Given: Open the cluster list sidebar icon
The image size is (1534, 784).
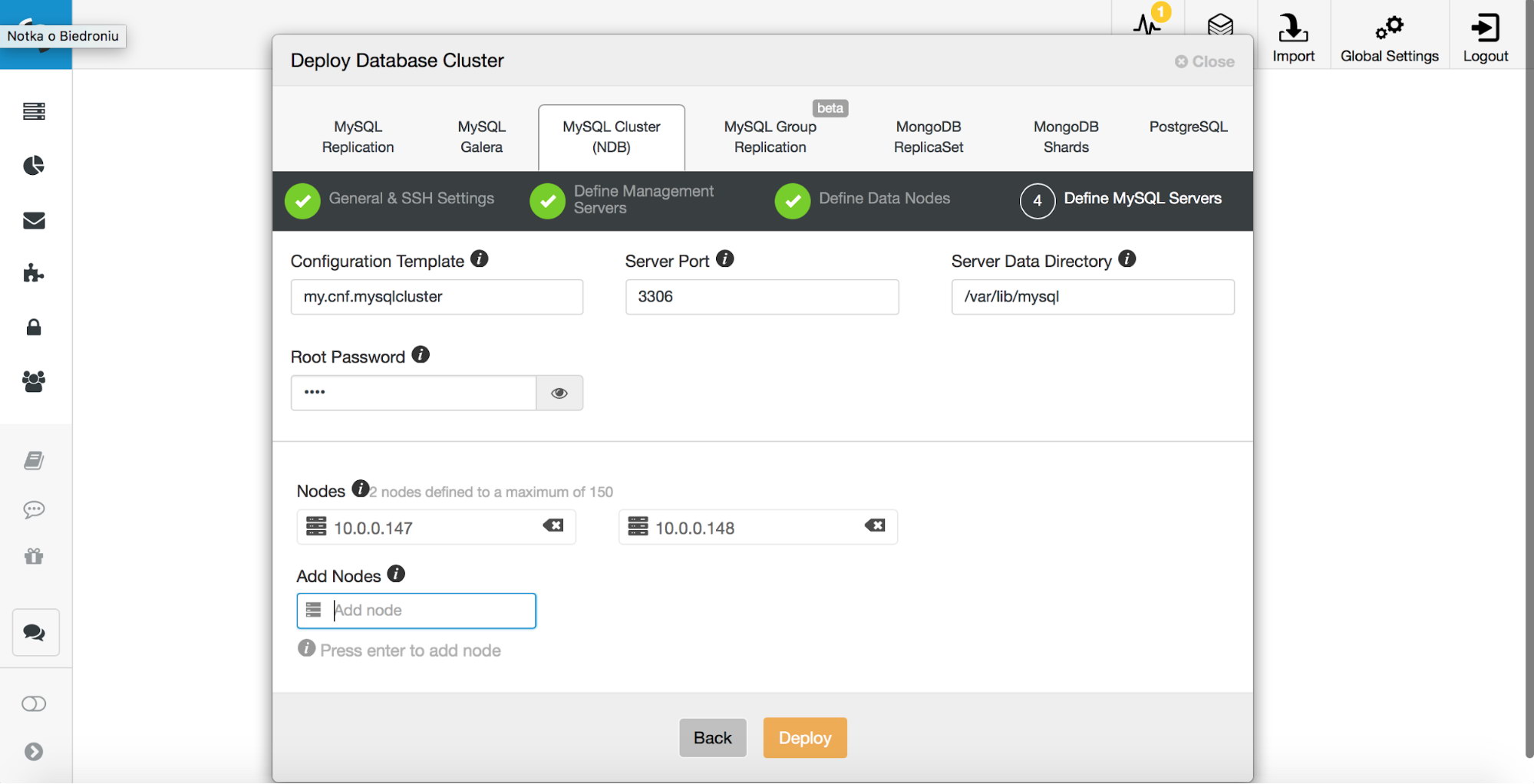Looking at the screenshot, I should tap(34, 111).
